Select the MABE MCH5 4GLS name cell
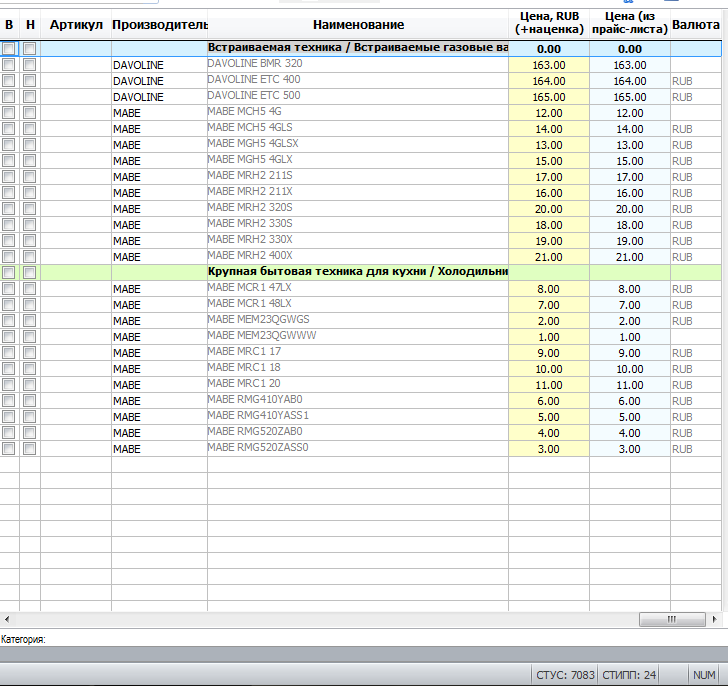 click(x=358, y=129)
